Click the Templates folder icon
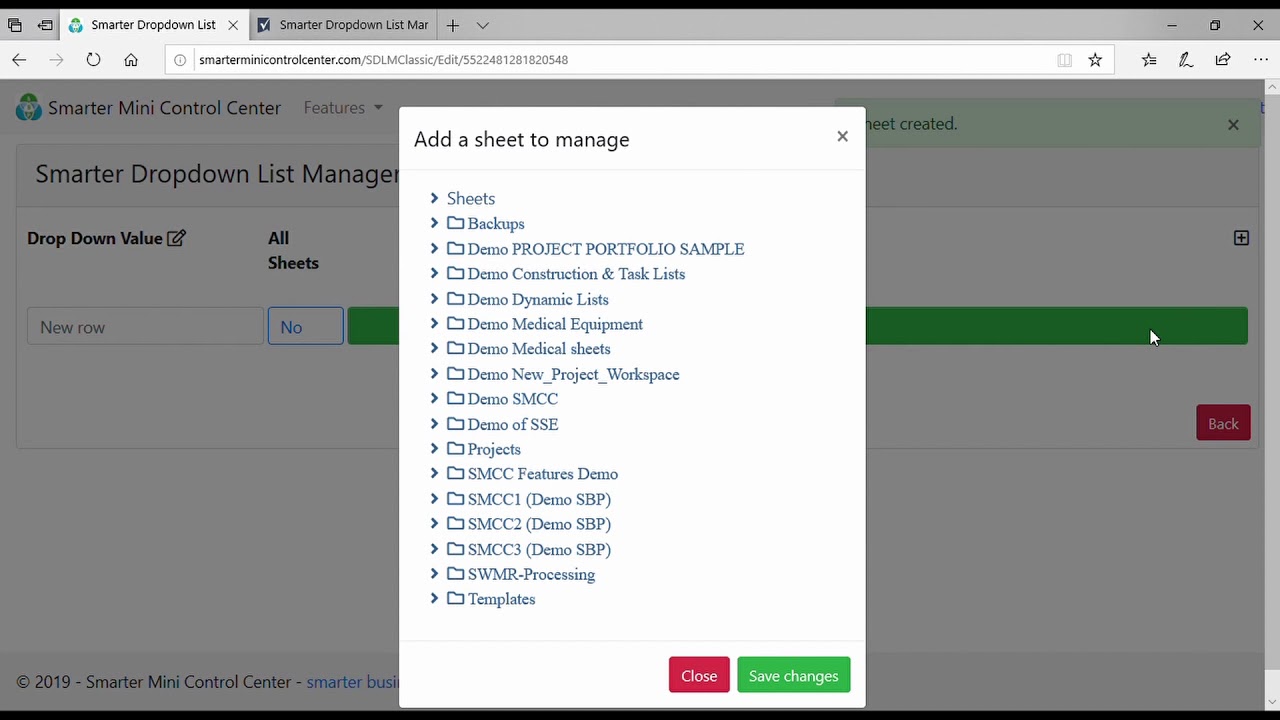This screenshot has width=1280, height=720. tap(456, 598)
